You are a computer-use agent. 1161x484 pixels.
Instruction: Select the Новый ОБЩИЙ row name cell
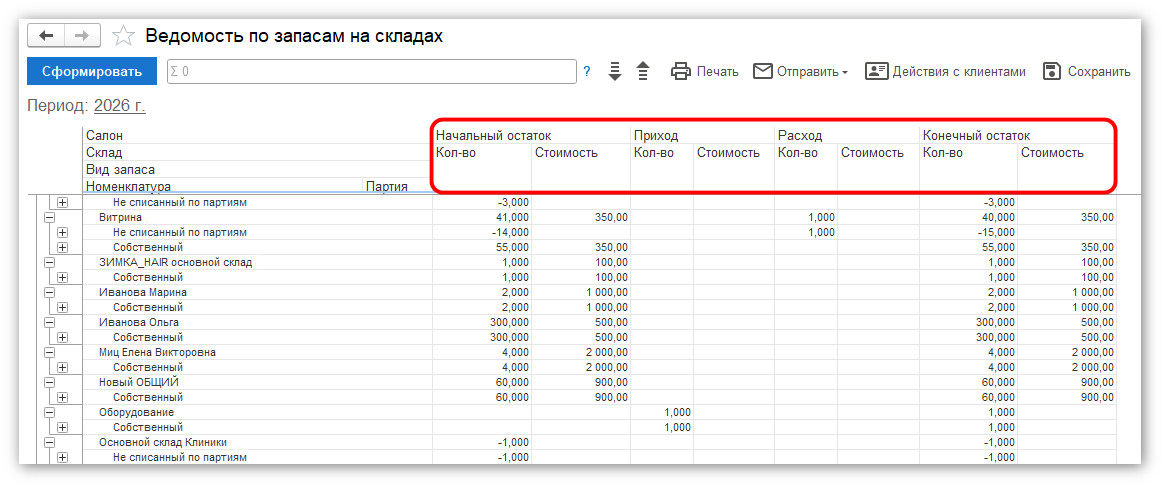coord(257,382)
